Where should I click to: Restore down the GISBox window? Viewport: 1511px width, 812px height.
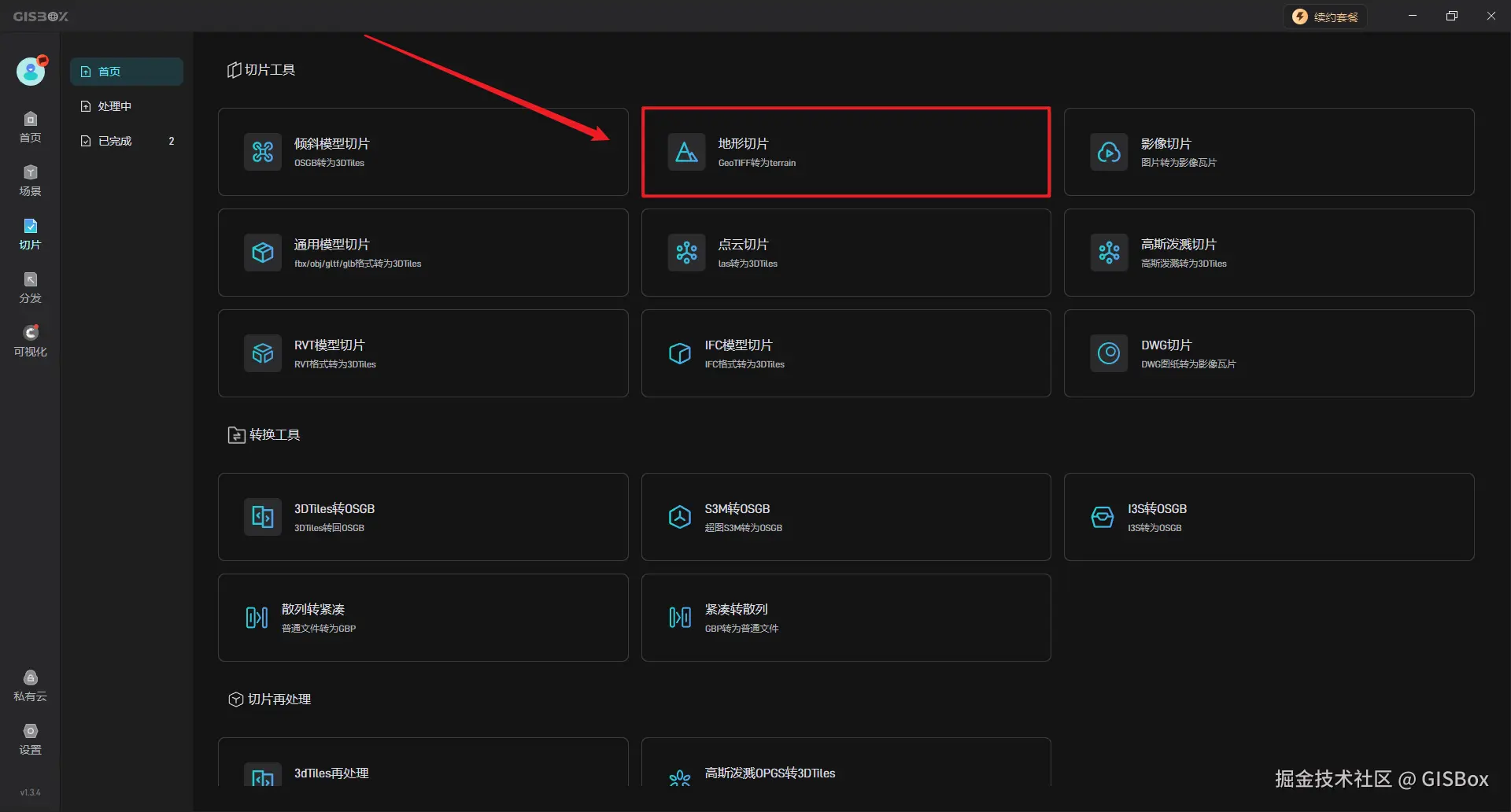(x=1452, y=16)
